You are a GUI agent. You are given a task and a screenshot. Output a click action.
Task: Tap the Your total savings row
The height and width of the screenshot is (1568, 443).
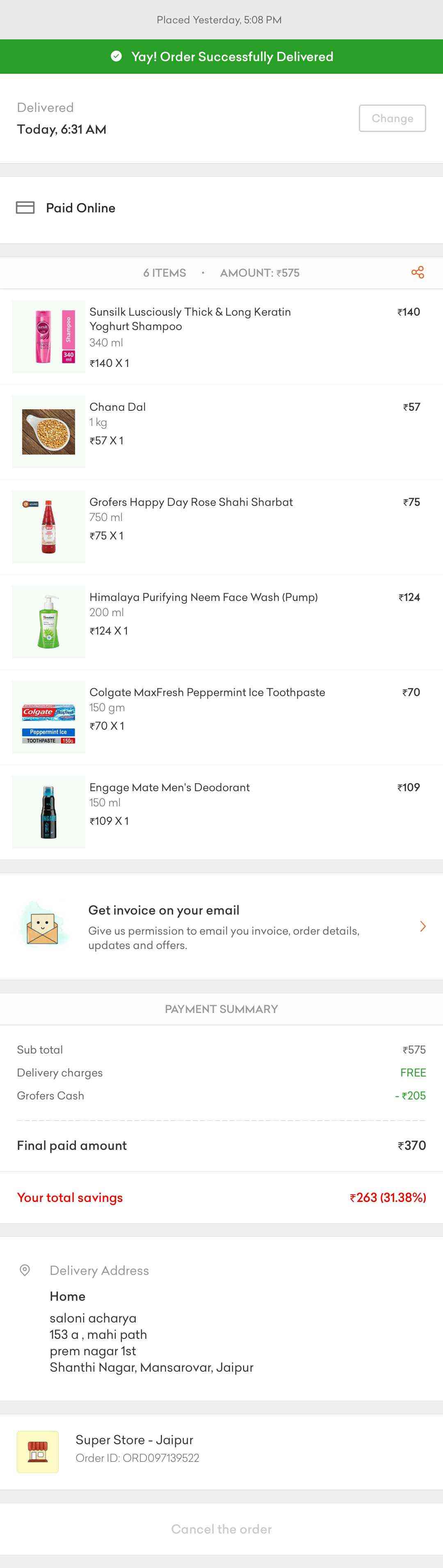221,1197
